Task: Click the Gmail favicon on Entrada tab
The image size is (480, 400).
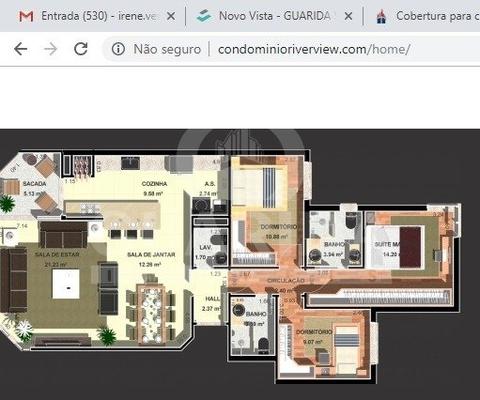Action: click(x=26, y=16)
